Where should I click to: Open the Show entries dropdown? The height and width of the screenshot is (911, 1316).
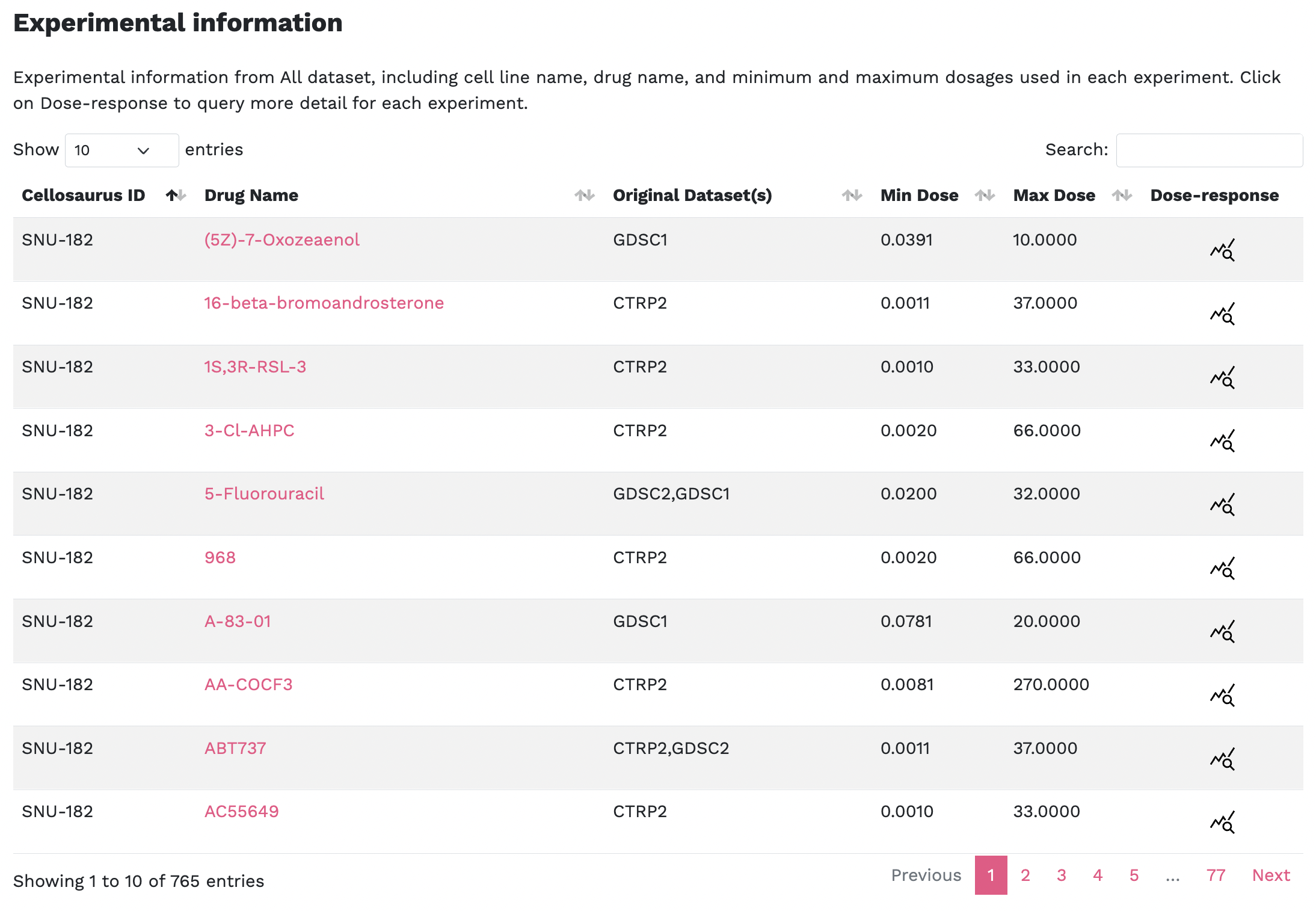(121, 150)
